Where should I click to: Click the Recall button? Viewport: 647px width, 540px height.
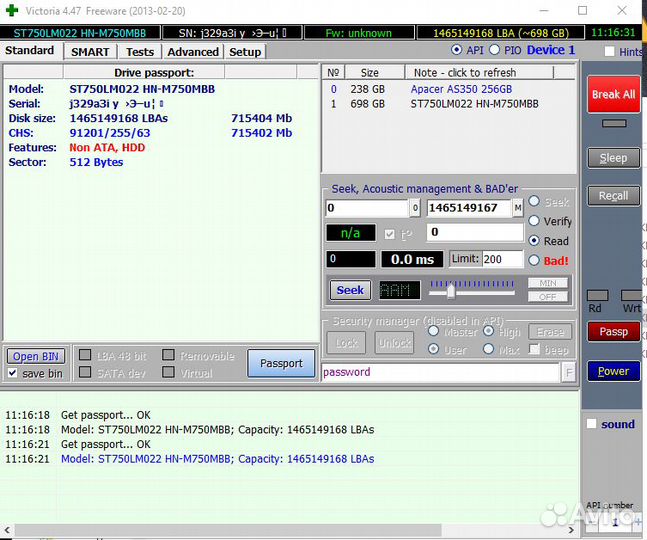coord(614,196)
